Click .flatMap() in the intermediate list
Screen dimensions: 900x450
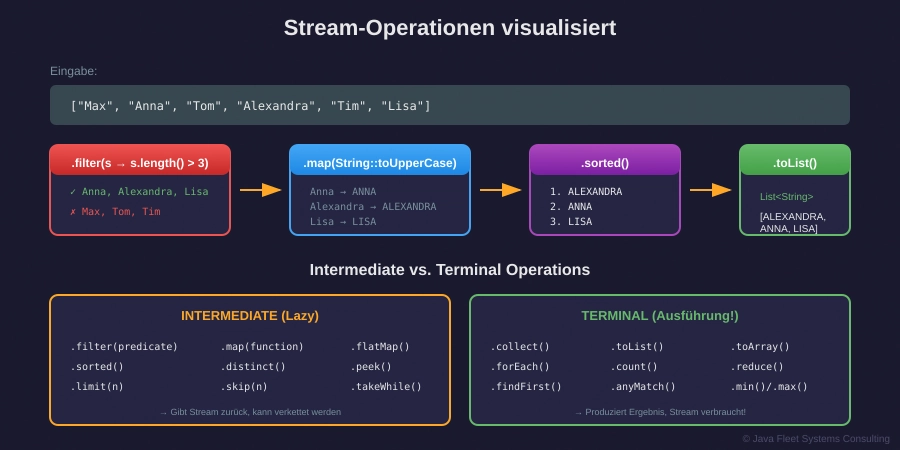coord(380,347)
